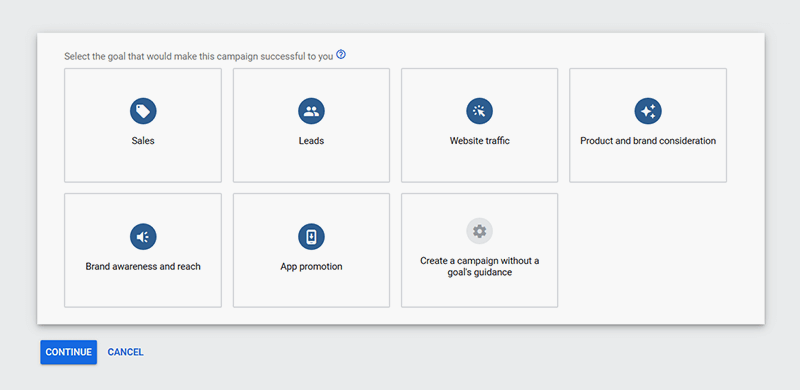The image size is (800, 390).
Task: Click the Leads people icon
Action: [x=311, y=111]
